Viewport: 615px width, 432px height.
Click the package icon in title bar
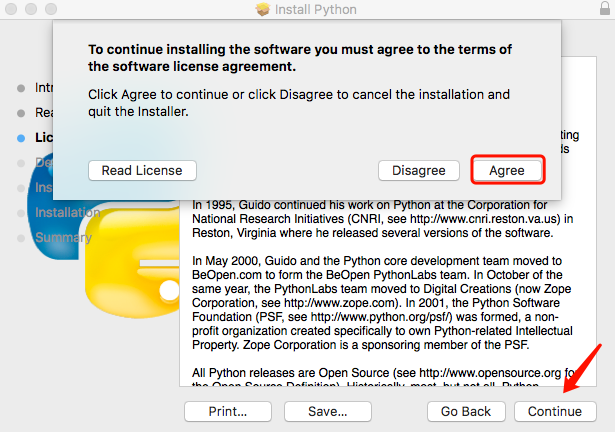pyautogui.click(x=263, y=10)
